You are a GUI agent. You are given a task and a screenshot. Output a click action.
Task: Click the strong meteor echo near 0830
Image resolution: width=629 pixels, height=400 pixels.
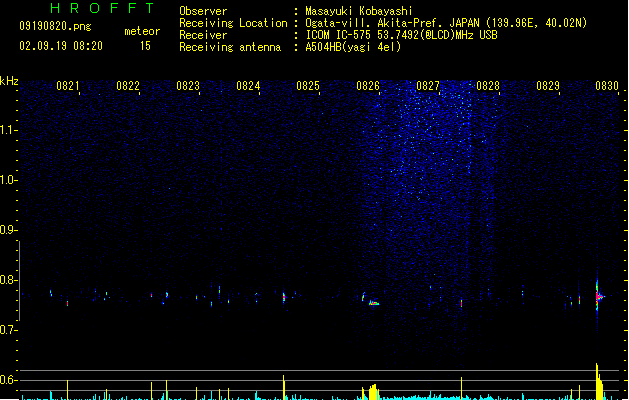pyautogui.click(x=599, y=296)
